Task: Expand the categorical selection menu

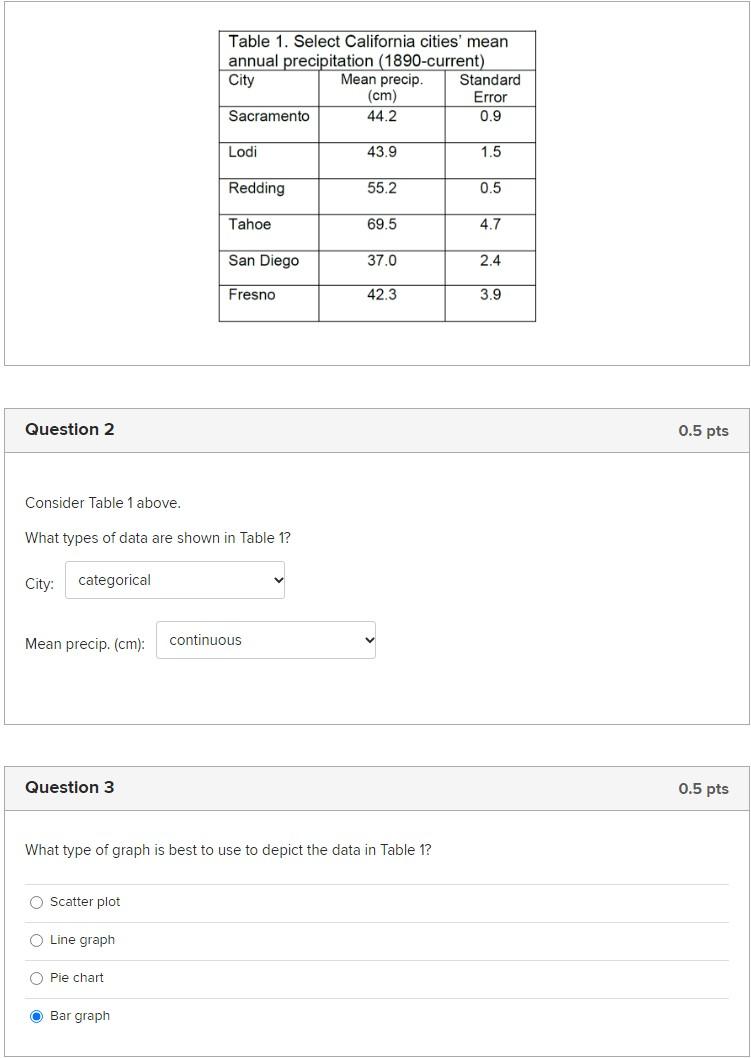Action: click(174, 580)
